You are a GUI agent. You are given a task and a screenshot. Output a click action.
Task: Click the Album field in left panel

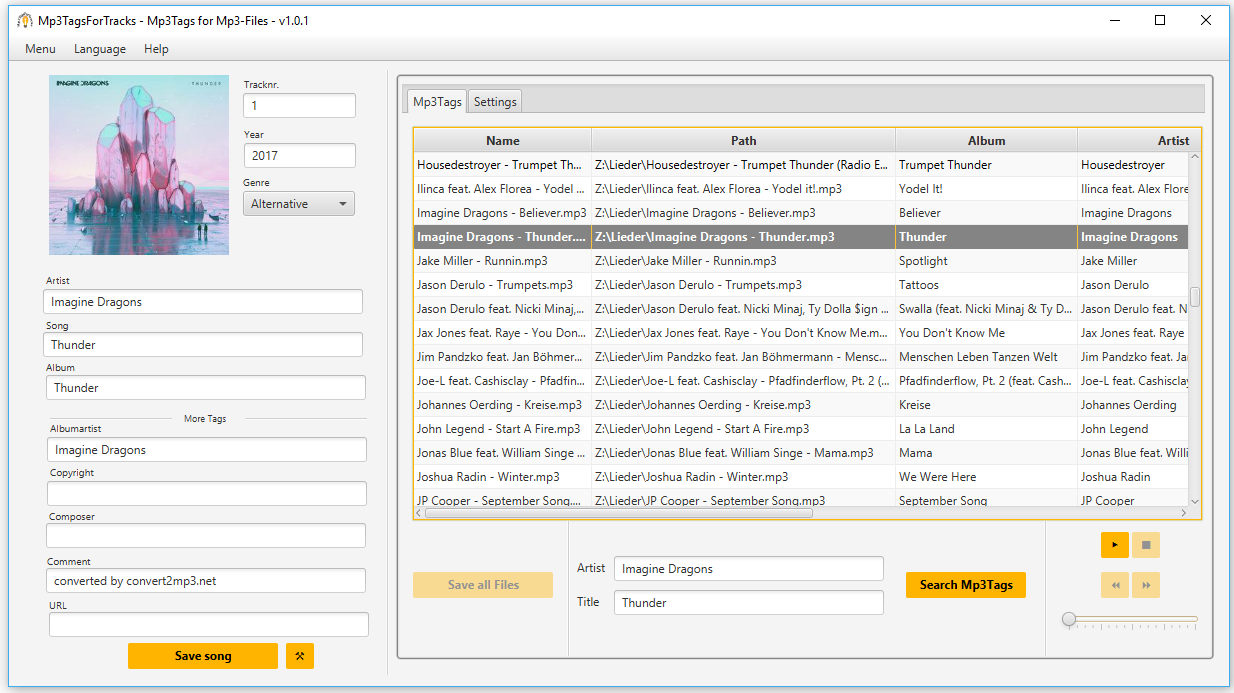pos(206,388)
